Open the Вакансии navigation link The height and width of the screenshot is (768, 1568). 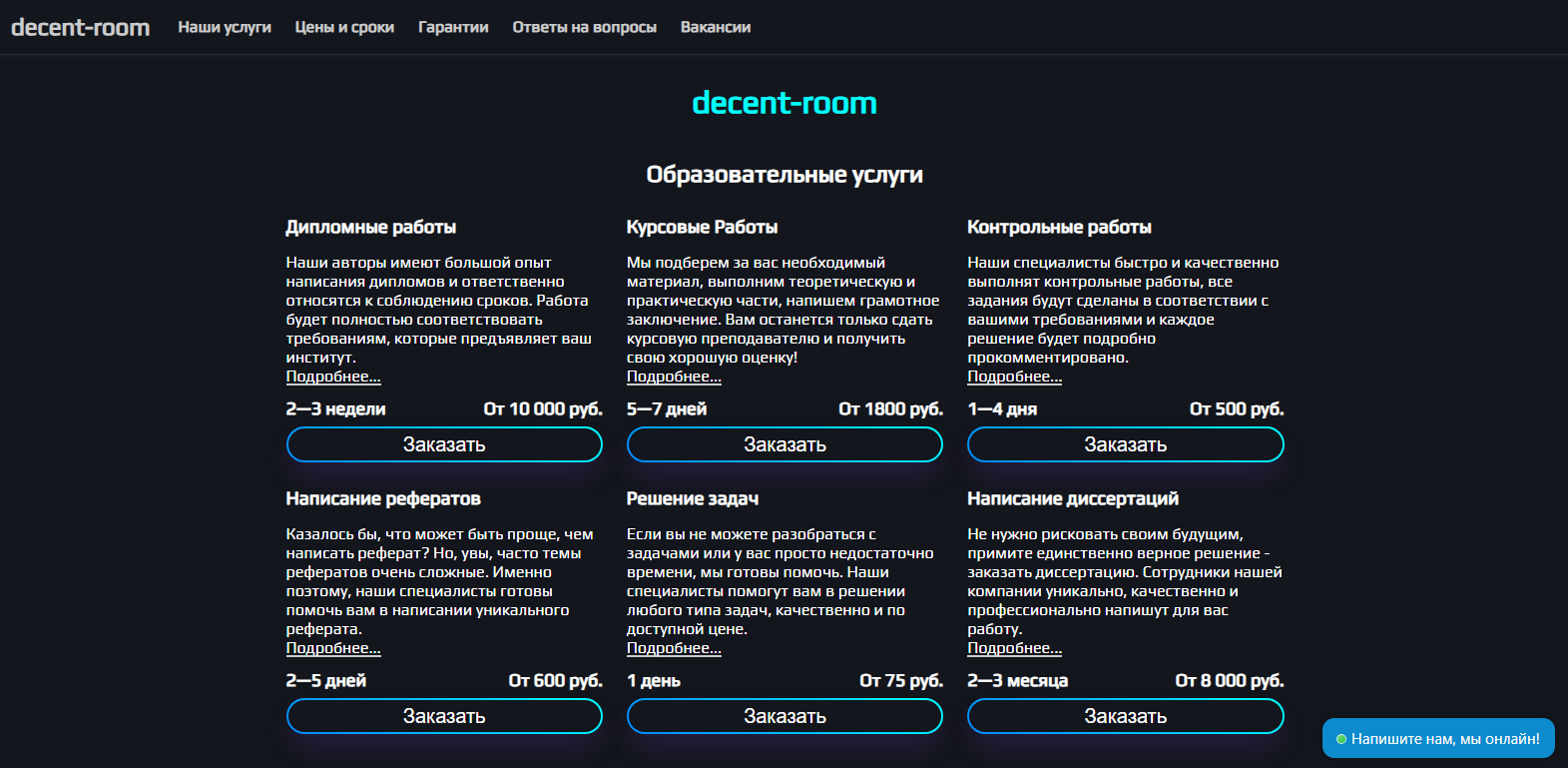click(x=715, y=27)
